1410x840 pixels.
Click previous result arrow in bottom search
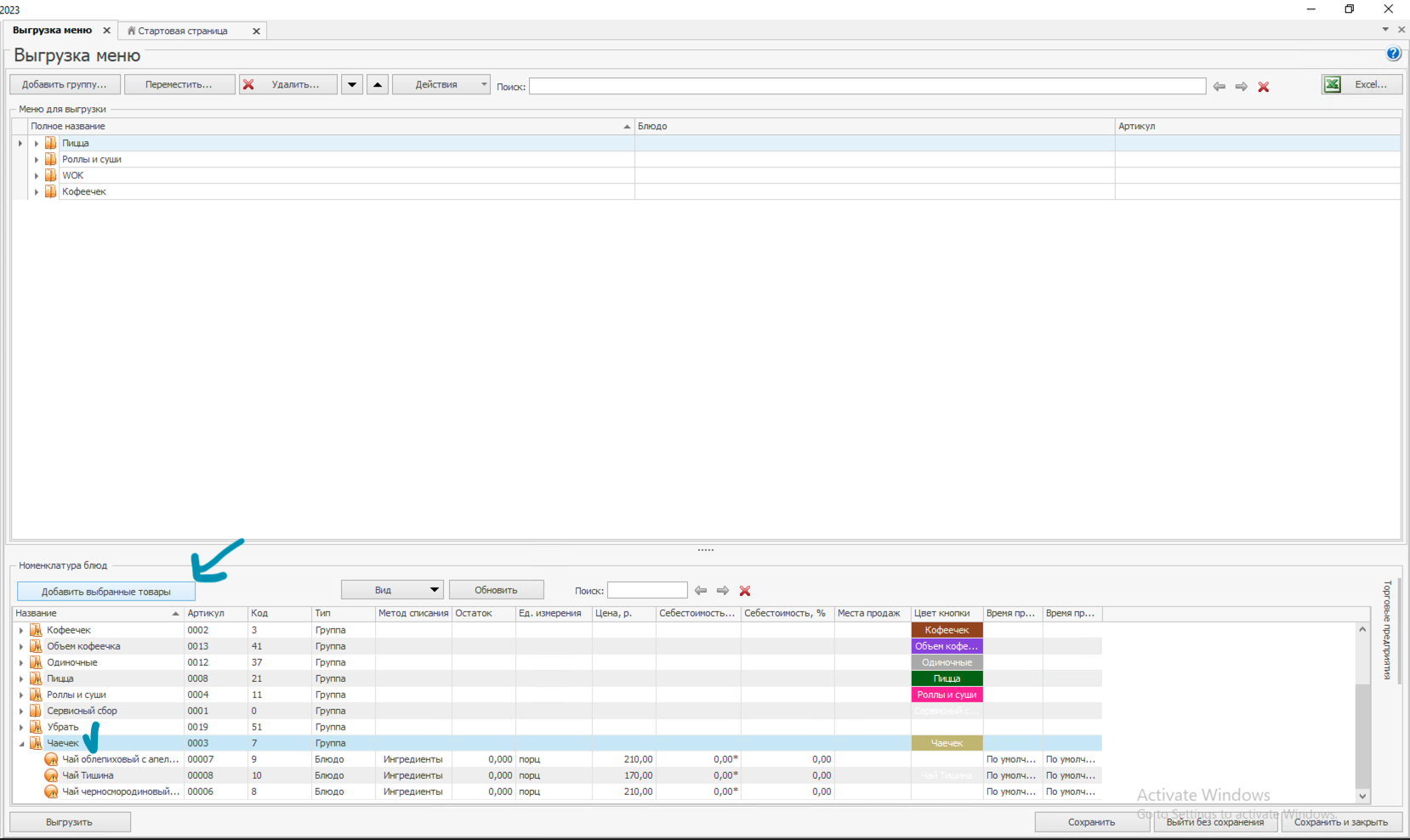701,590
